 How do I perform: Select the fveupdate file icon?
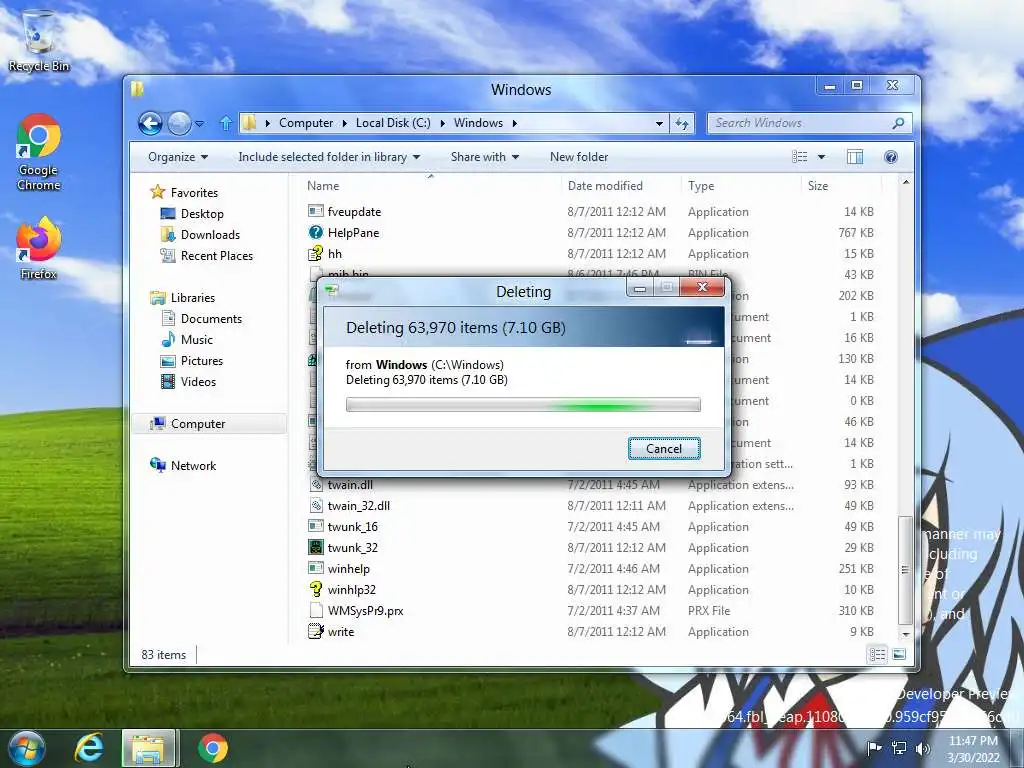tap(315, 211)
